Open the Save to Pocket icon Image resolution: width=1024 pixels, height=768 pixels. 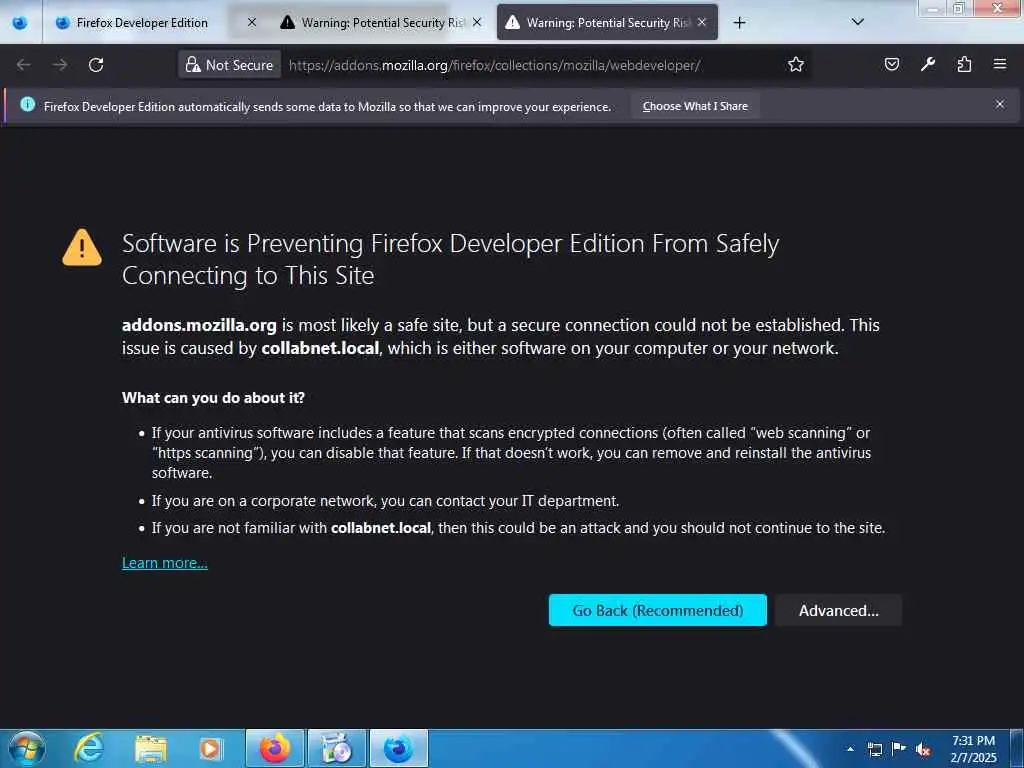[x=891, y=64]
